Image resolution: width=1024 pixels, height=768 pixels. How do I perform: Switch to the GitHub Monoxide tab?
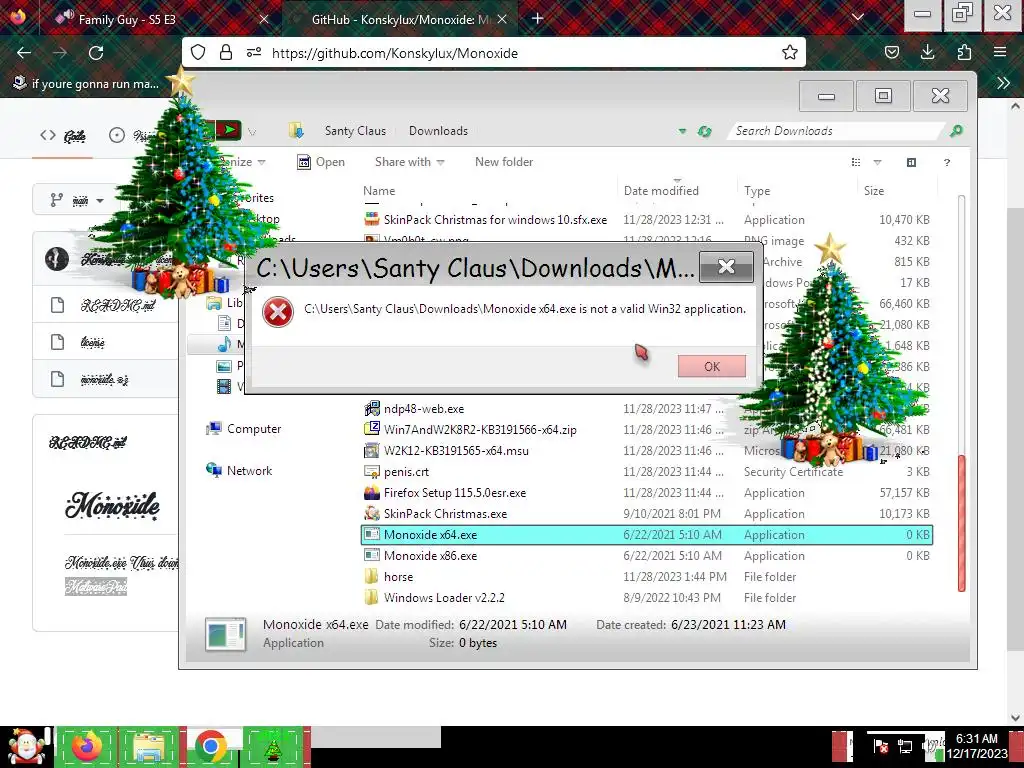pyautogui.click(x=400, y=19)
